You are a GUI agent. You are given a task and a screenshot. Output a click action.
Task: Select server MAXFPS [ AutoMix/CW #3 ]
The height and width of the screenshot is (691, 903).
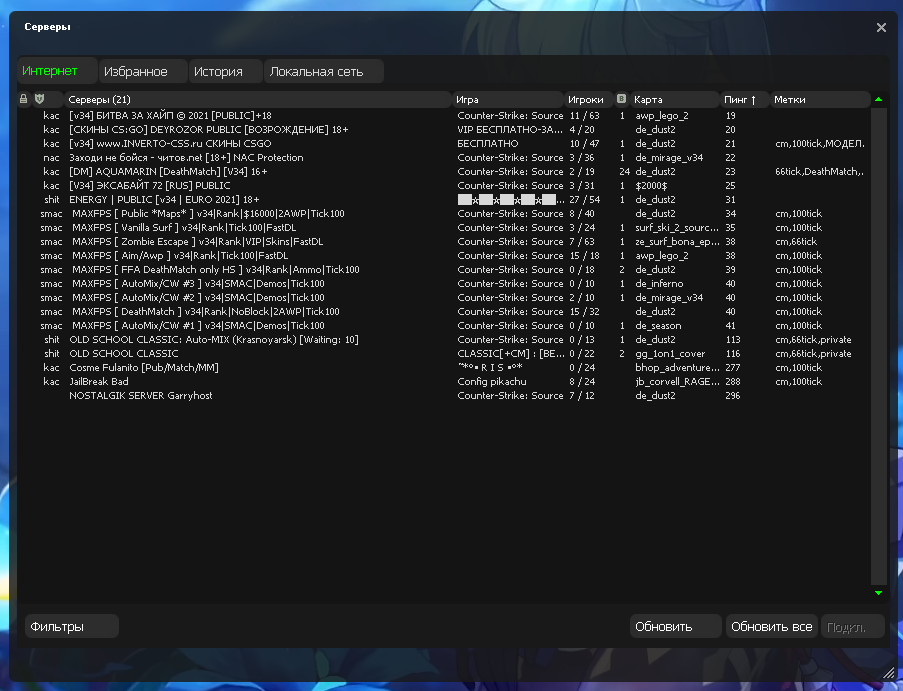(443, 284)
